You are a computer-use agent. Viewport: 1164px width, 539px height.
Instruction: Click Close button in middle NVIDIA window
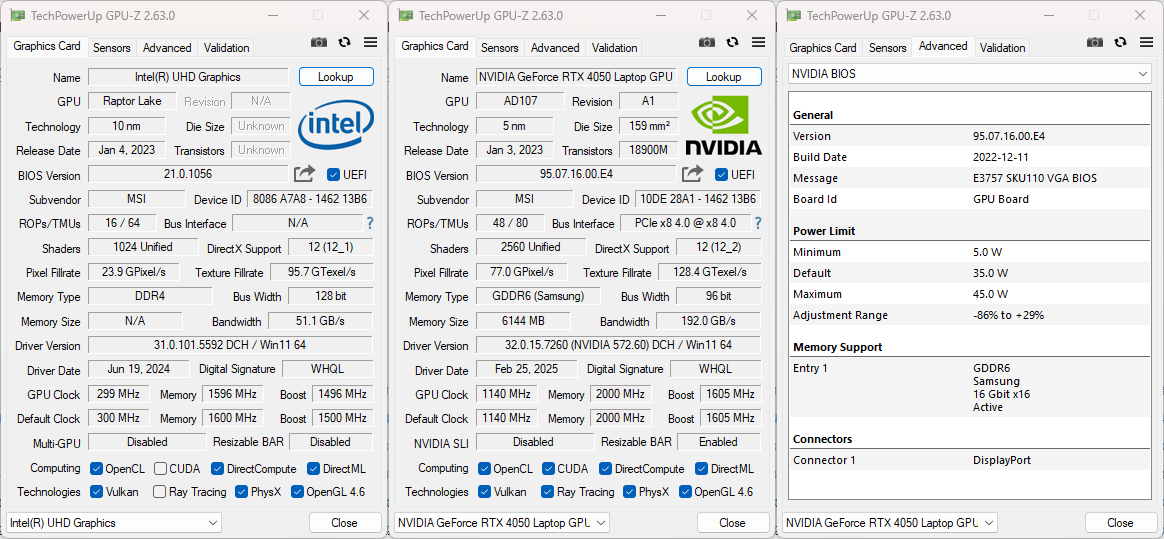pos(733,523)
